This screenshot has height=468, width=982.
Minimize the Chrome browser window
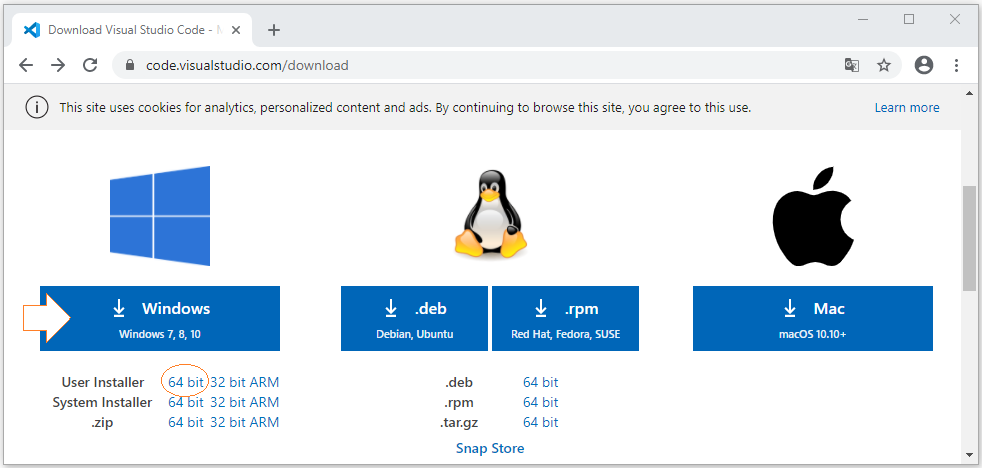tap(864, 20)
